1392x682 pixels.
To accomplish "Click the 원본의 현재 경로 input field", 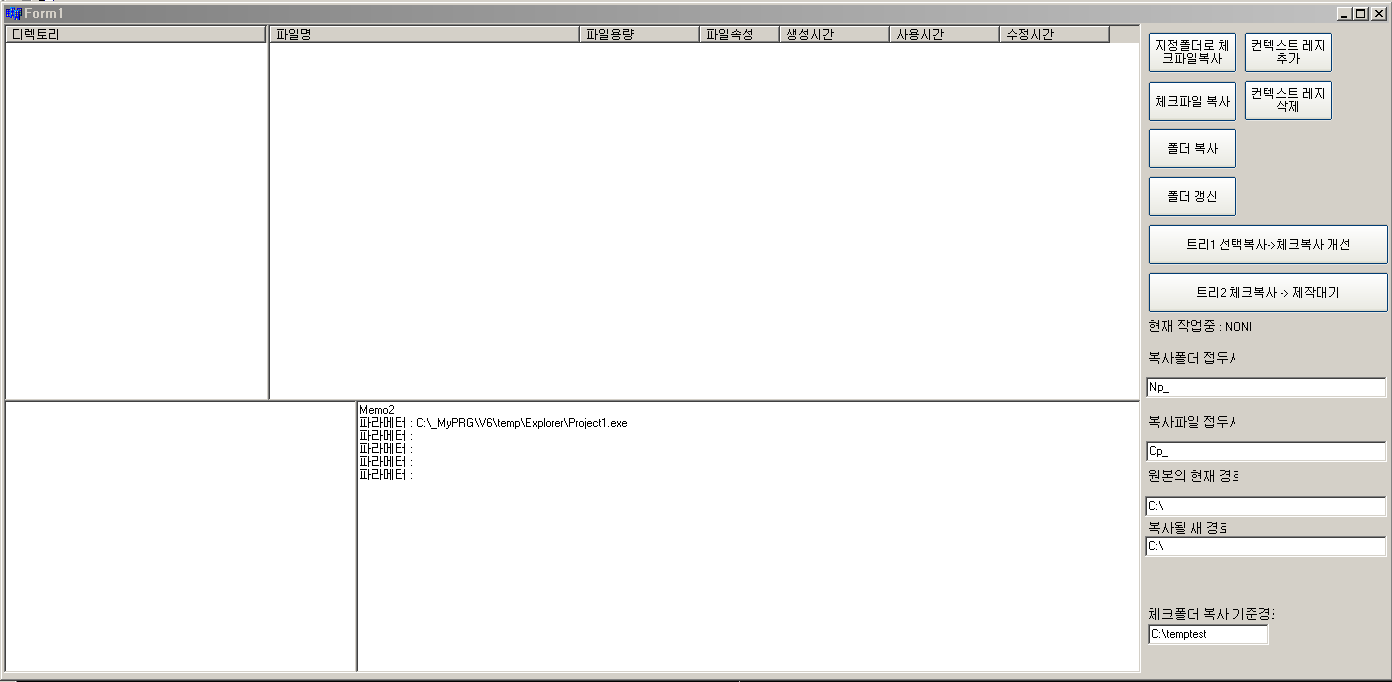I will (1266, 506).
